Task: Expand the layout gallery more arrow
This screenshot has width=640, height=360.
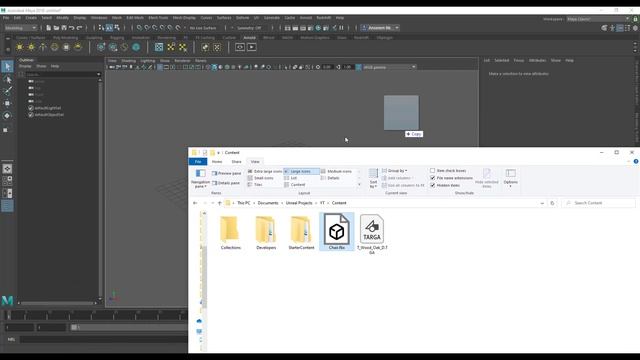Action: click(x=359, y=185)
